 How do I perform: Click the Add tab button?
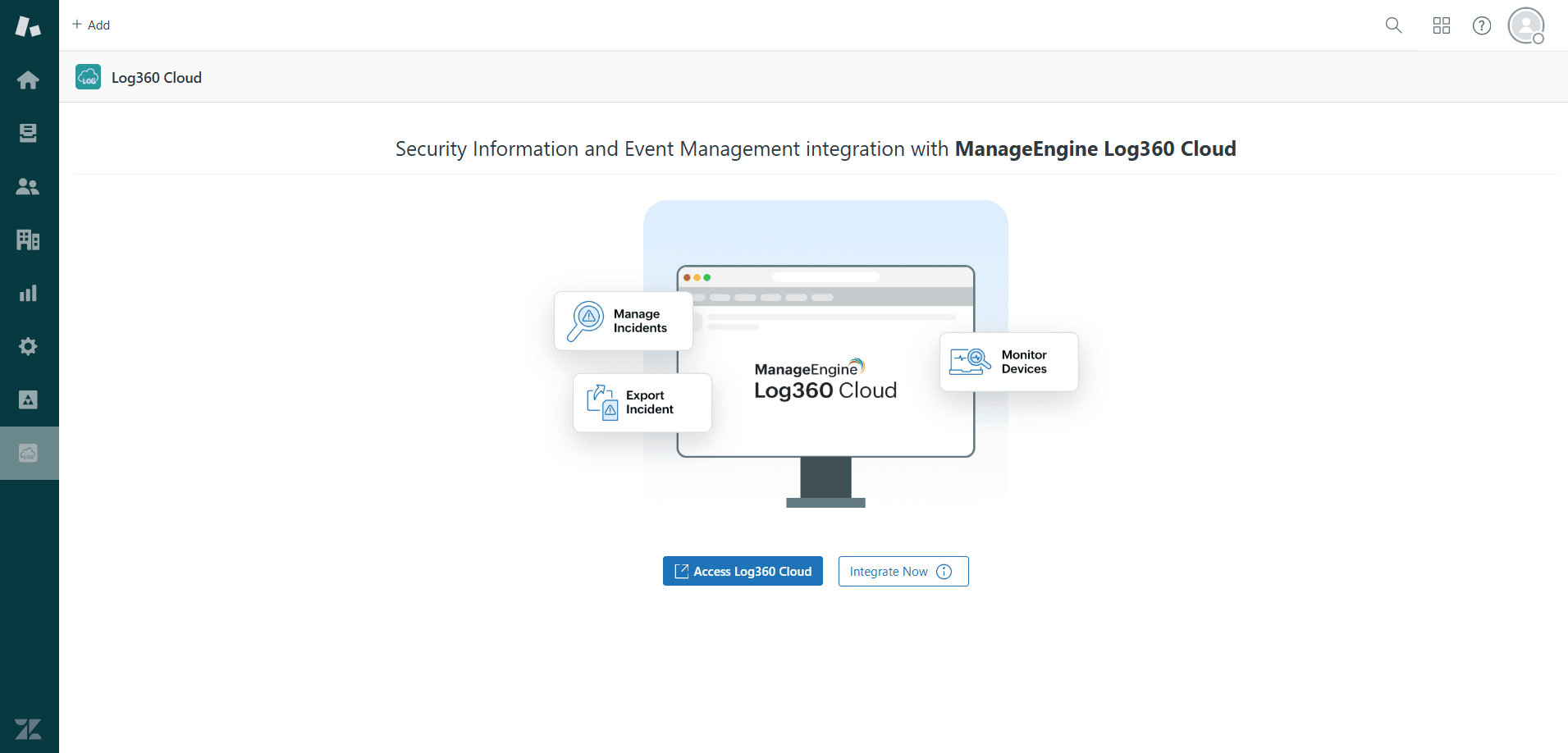[x=91, y=25]
